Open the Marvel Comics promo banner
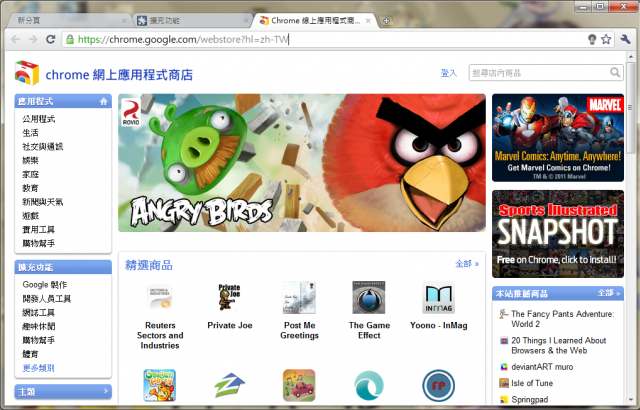640x410 pixels. pyautogui.click(x=558, y=138)
